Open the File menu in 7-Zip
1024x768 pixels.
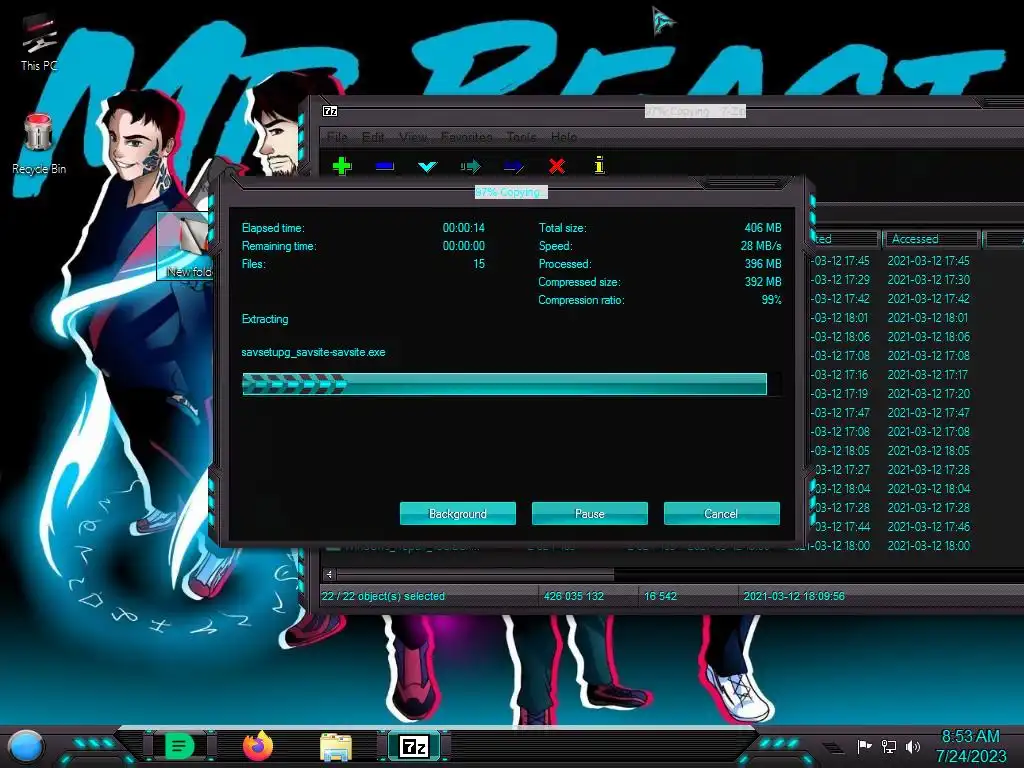pyautogui.click(x=337, y=137)
